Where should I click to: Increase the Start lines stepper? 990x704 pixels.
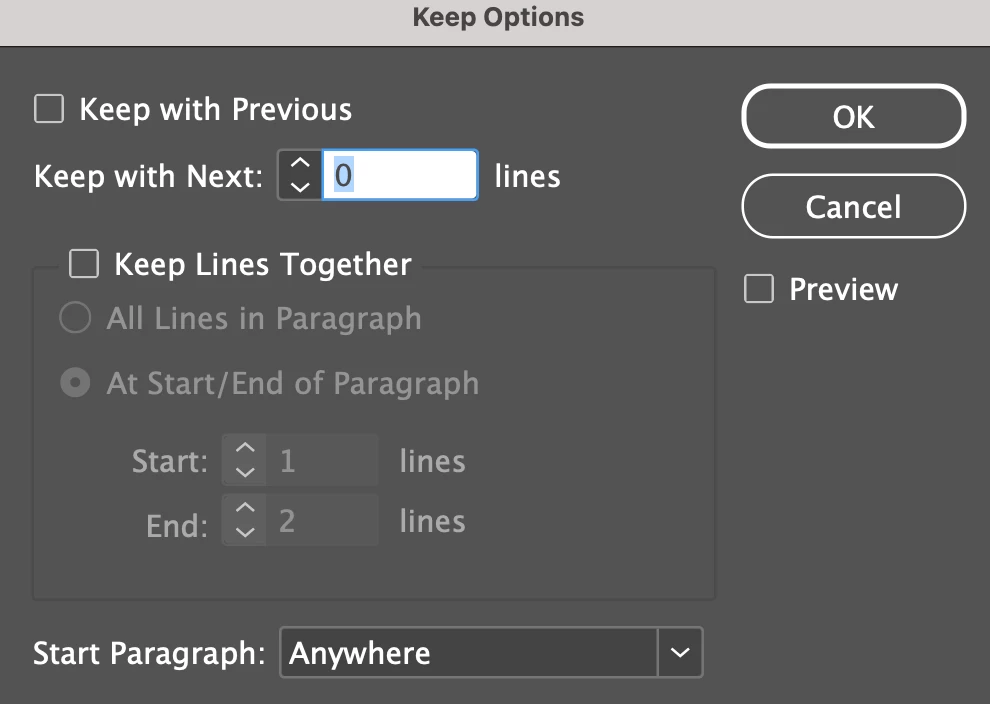pyautogui.click(x=245, y=450)
